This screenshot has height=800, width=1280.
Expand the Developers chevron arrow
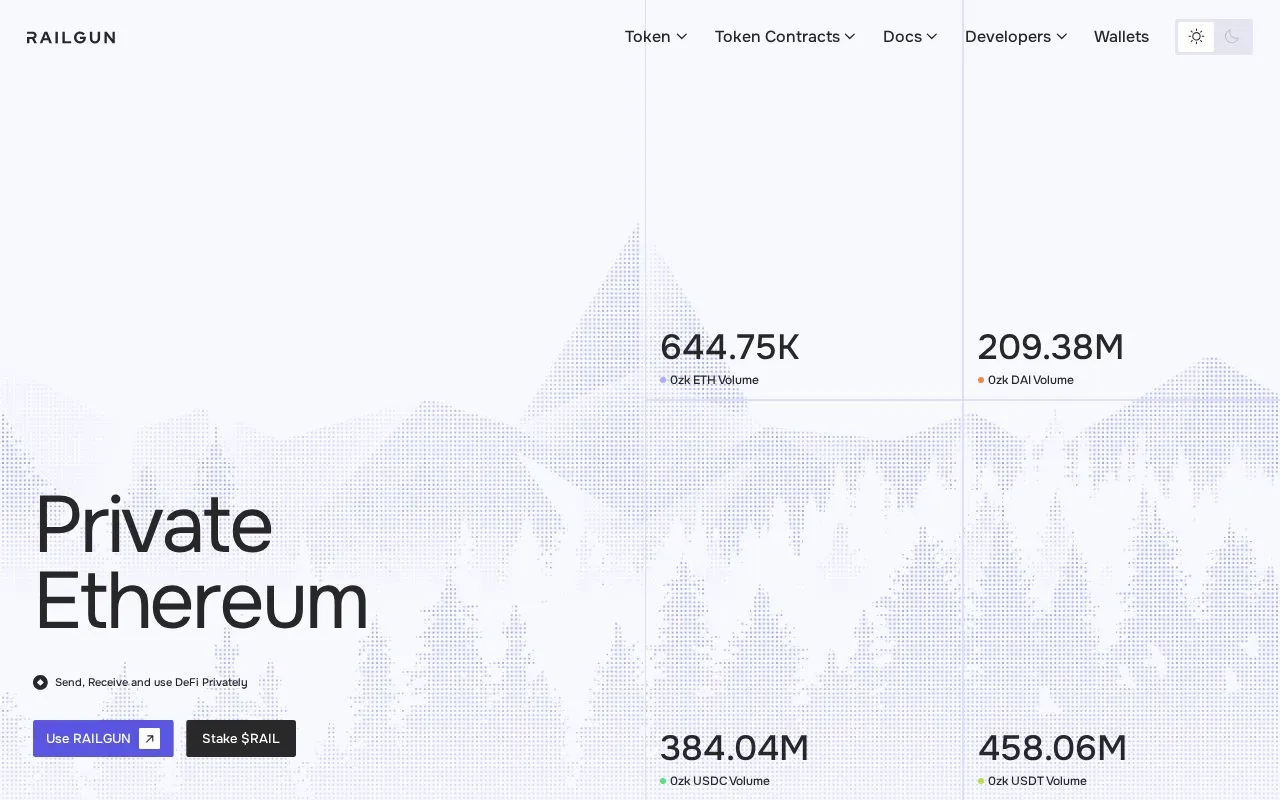click(1062, 37)
